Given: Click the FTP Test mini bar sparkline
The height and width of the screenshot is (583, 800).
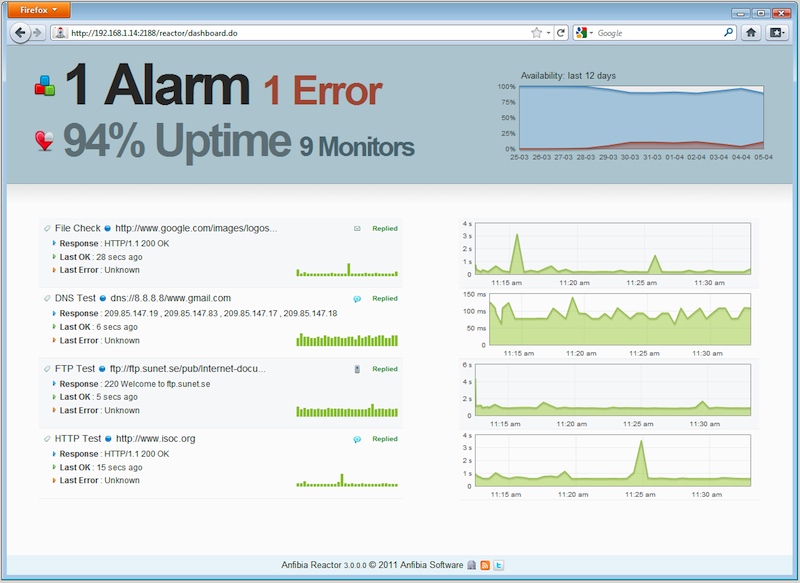Looking at the screenshot, I should pos(347,410).
